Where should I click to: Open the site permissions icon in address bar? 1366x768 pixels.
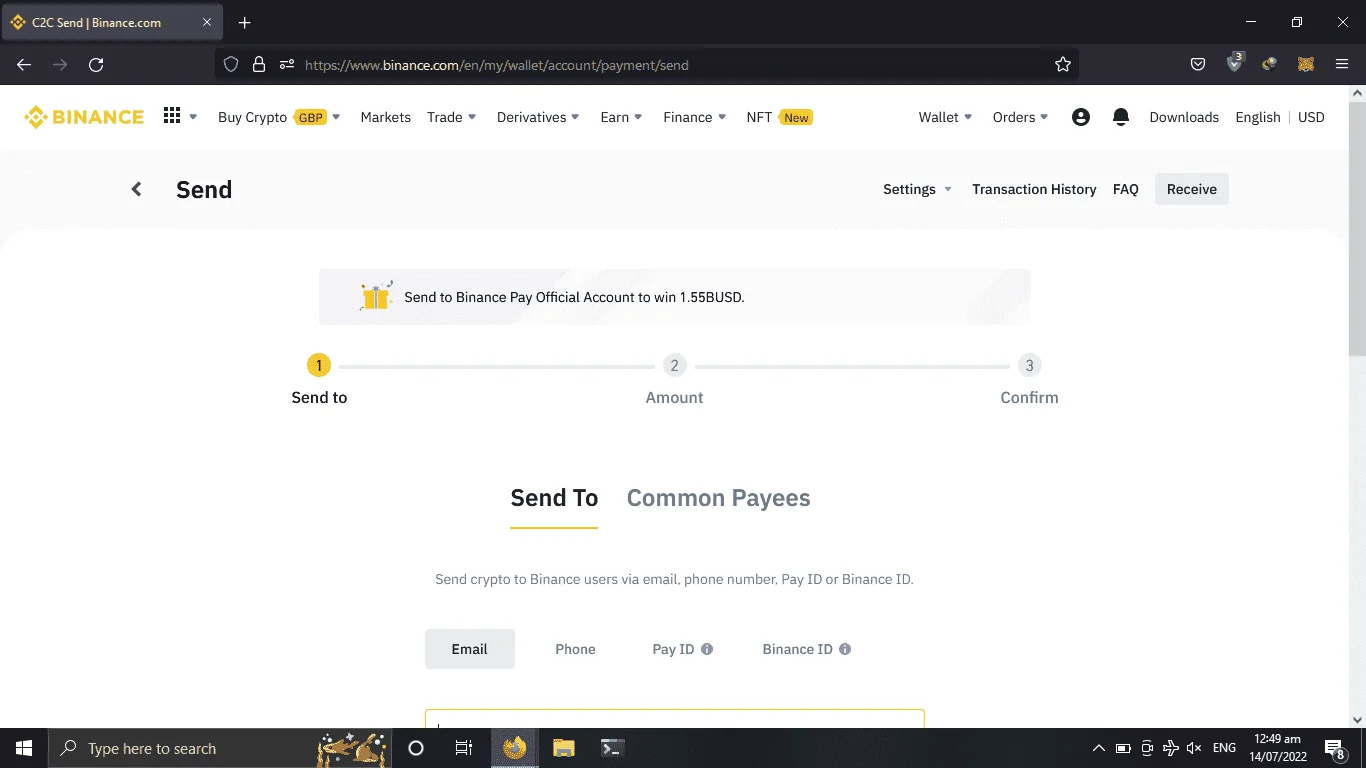point(287,65)
